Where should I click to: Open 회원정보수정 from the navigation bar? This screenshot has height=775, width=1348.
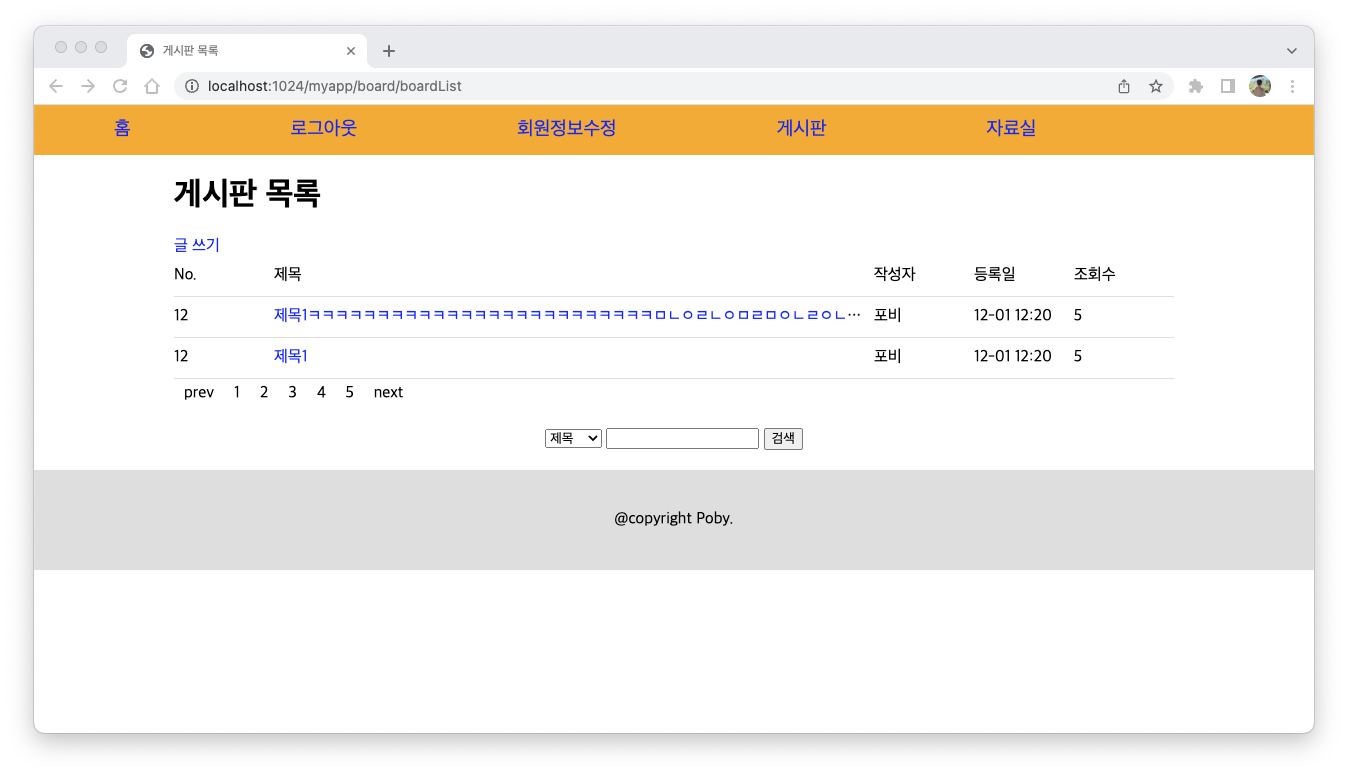point(566,128)
